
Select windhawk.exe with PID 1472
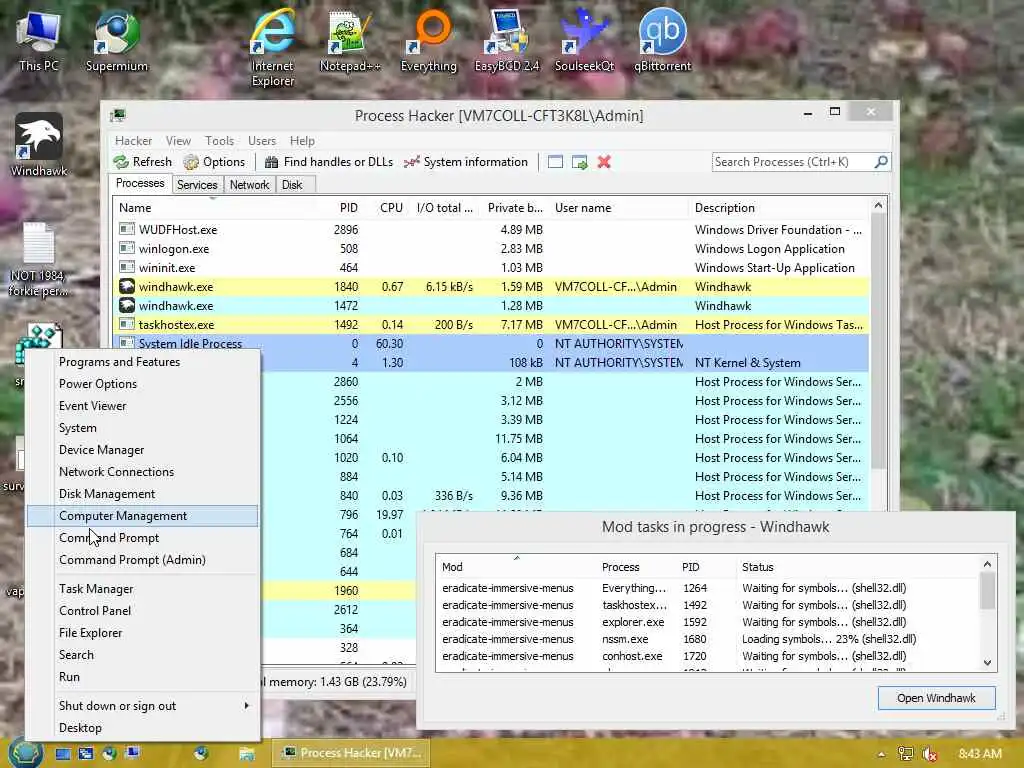(492, 306)
